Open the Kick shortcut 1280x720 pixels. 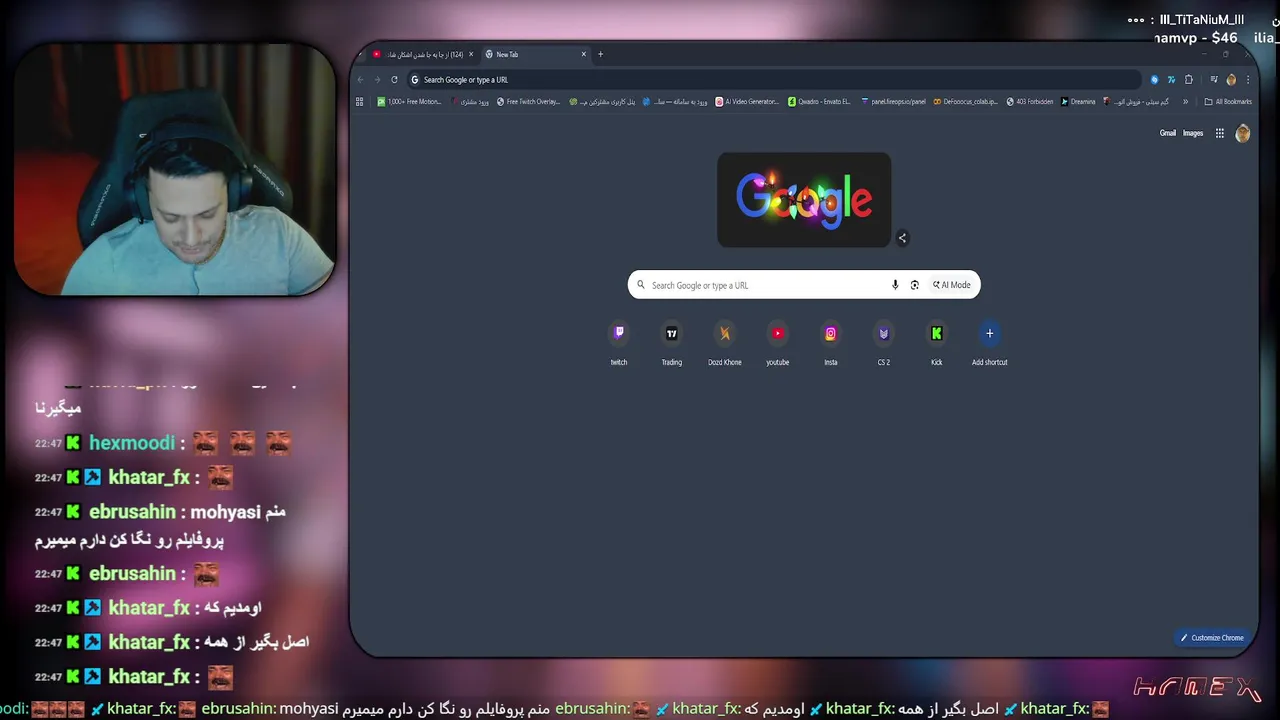[937, 342]
